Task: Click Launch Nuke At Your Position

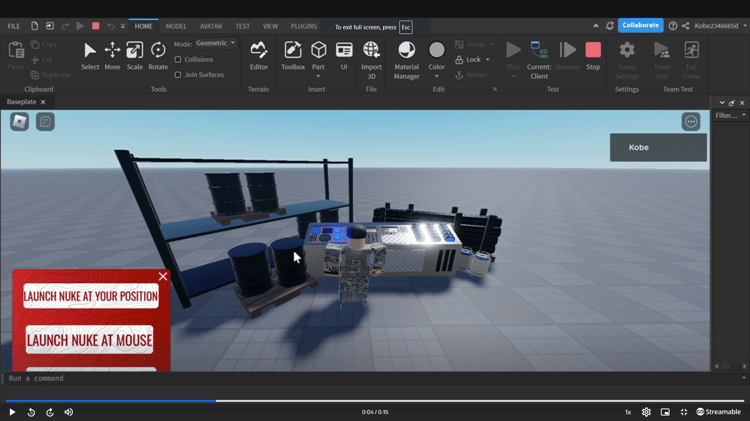Action: 91,296
